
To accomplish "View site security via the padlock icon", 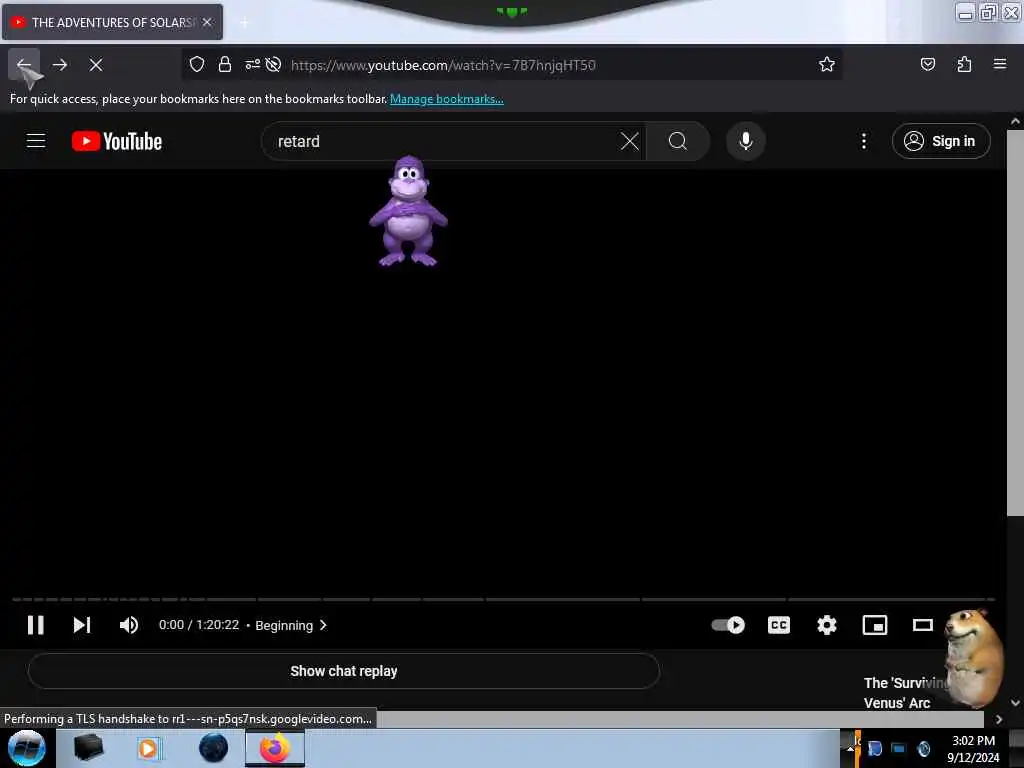I will click(x=225, y=64).
